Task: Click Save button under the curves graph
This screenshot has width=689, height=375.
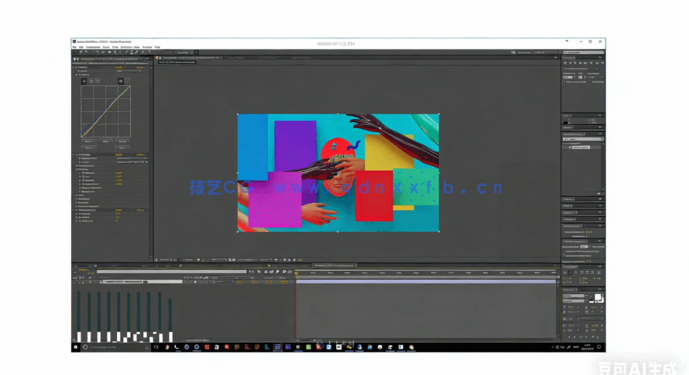Action: (89, 148)
